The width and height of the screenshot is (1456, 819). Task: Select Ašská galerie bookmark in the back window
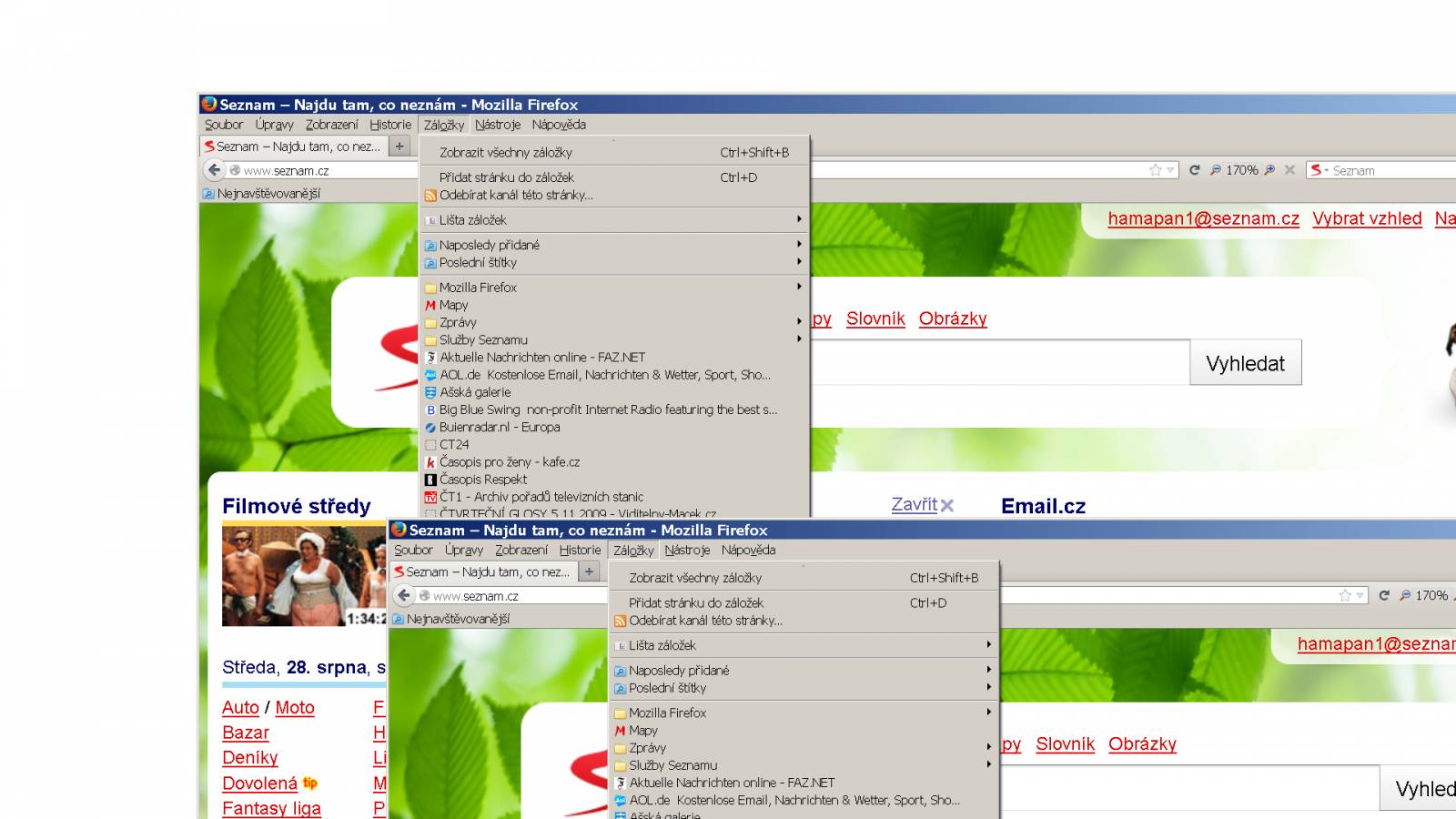614,392
